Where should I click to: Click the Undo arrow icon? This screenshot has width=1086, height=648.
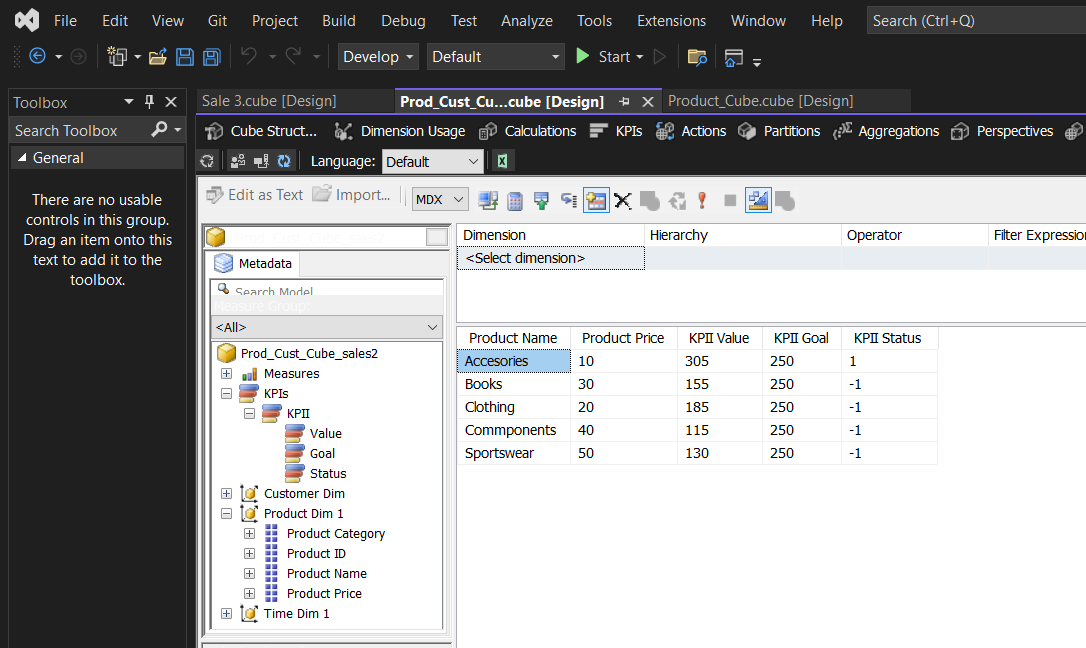pos(249,55)
